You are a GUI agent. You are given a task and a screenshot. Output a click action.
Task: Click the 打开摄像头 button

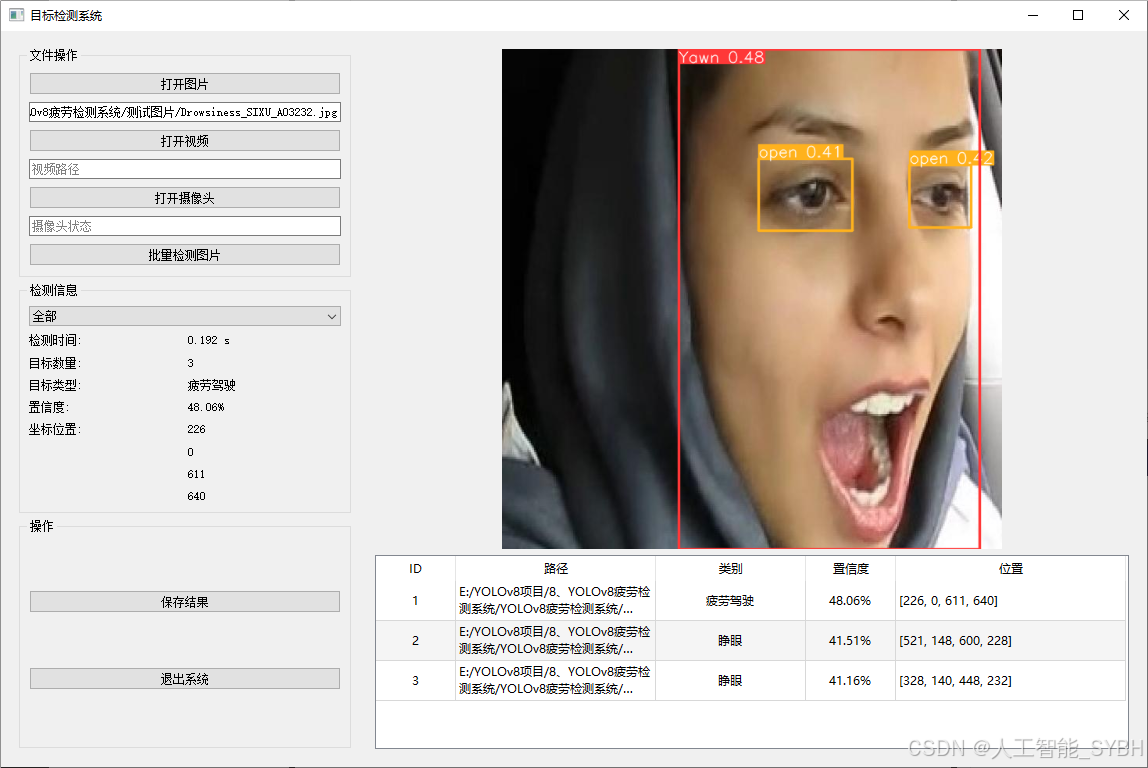point(184,198)
